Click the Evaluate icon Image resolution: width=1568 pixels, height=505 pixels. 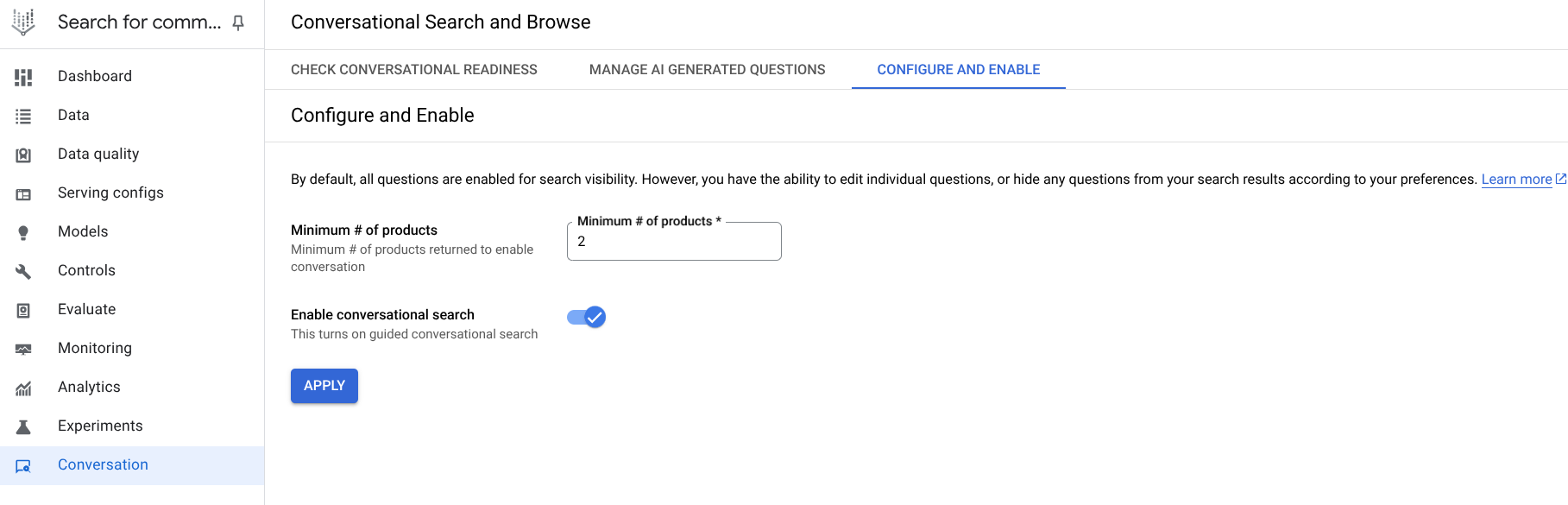(23, 310)
